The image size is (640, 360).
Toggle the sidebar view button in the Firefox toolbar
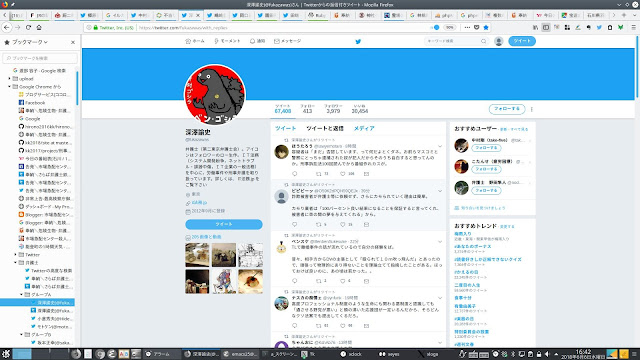pos(546,27)
